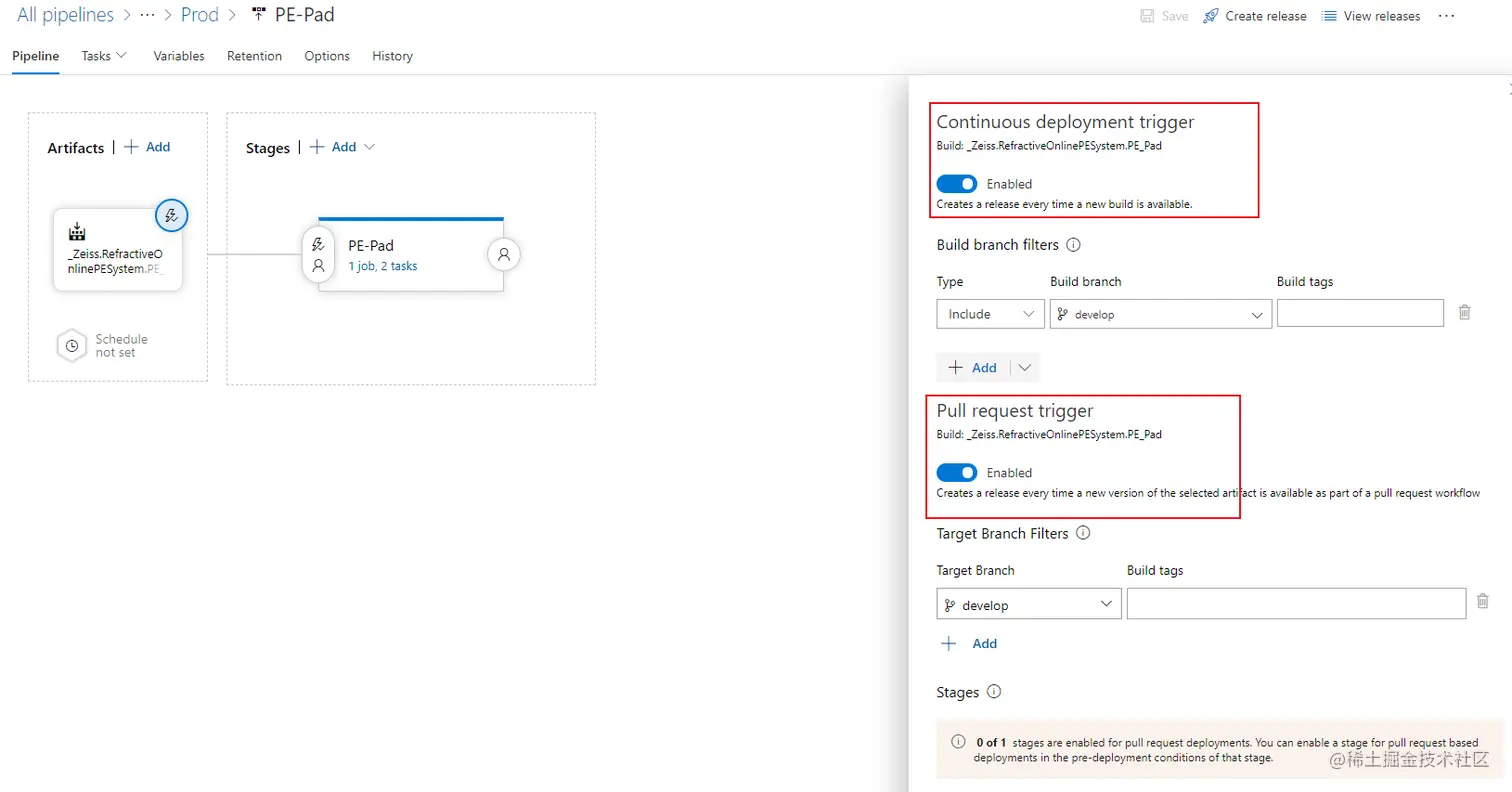The height and width of the screenshot is (792, 1512).
Task: Click the PE-Pad pipeline title text
Action: (x=305, y=16)
